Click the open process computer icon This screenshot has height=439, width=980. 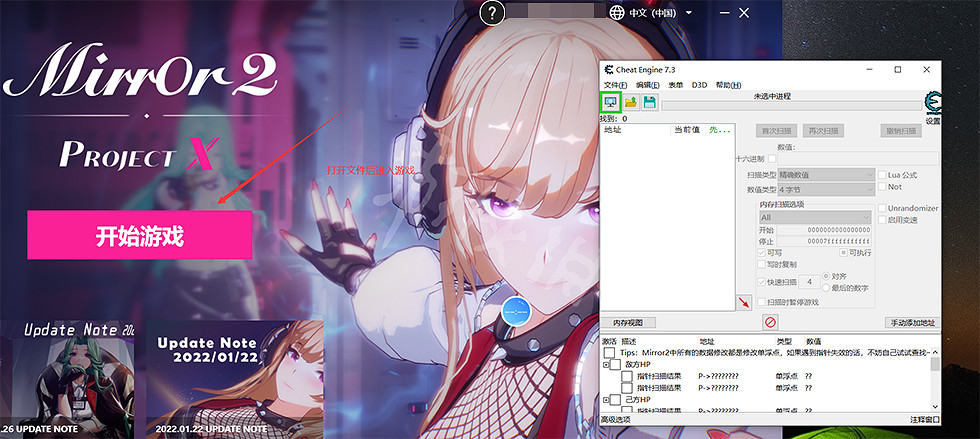(610, 102)
